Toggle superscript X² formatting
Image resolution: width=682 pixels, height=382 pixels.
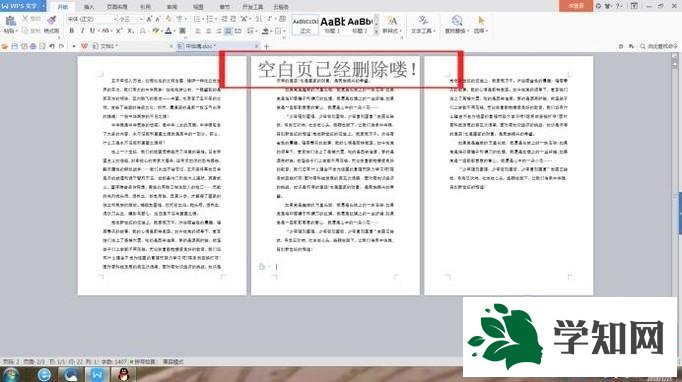(119, 31)
